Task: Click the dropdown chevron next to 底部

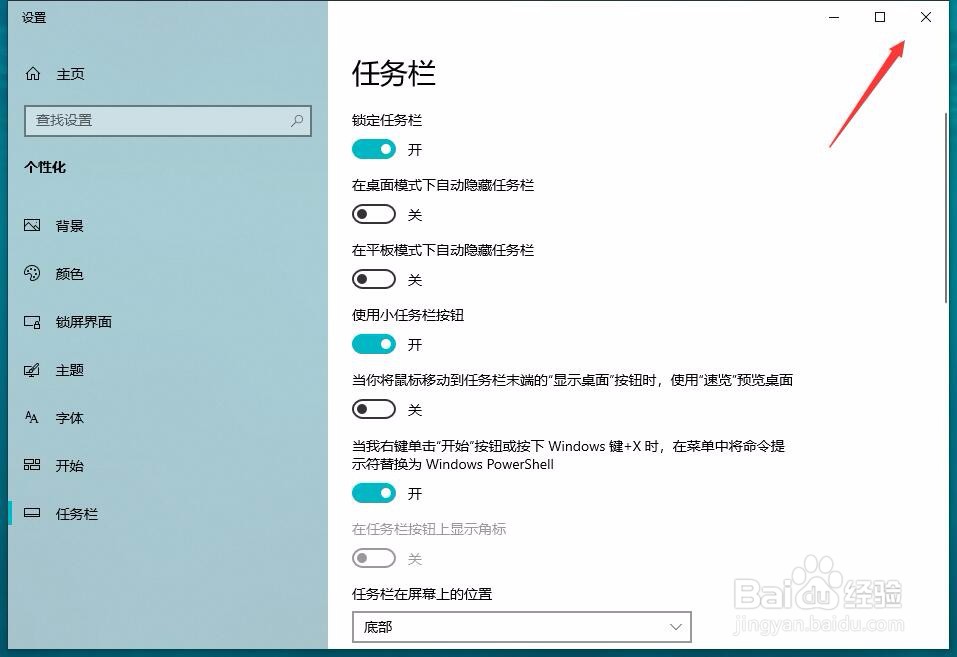Action: click(x=676, y=626)
